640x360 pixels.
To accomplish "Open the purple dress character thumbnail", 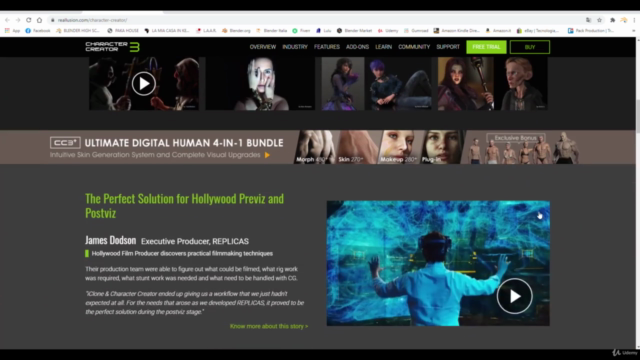I will pos(343,84).
